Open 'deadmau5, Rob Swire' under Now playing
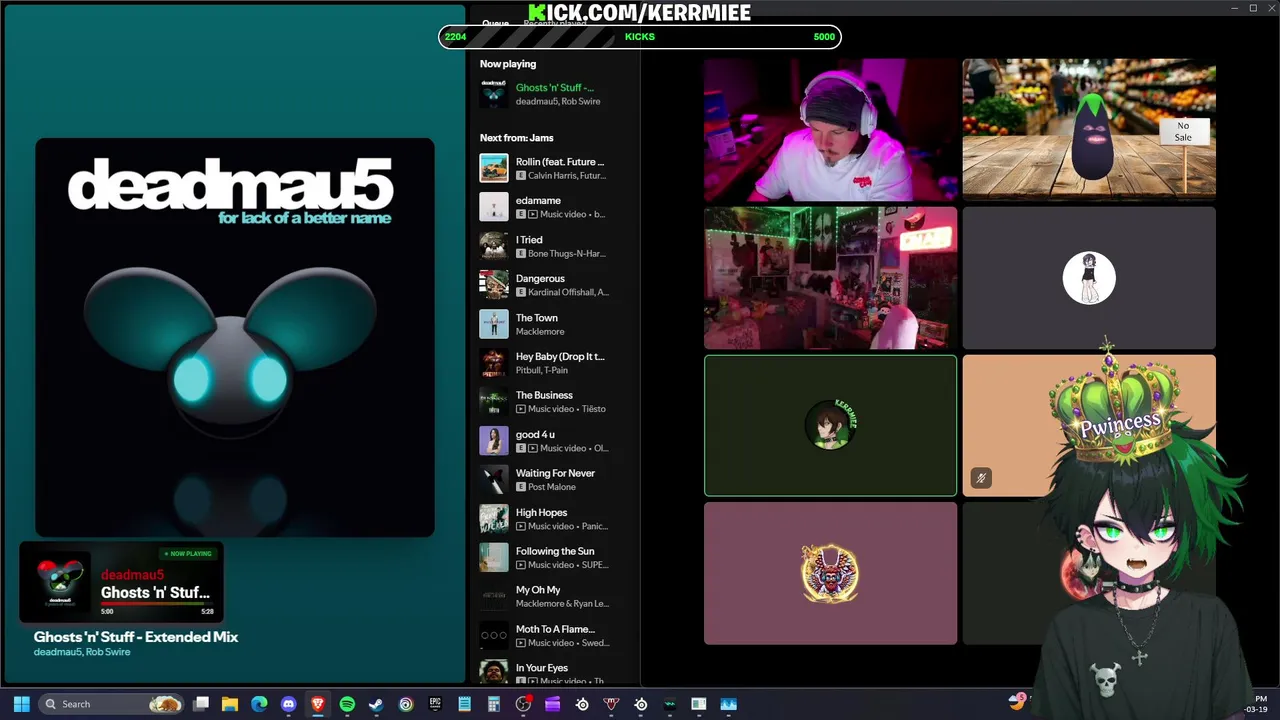1280x720 pixels. click(558, 101)
